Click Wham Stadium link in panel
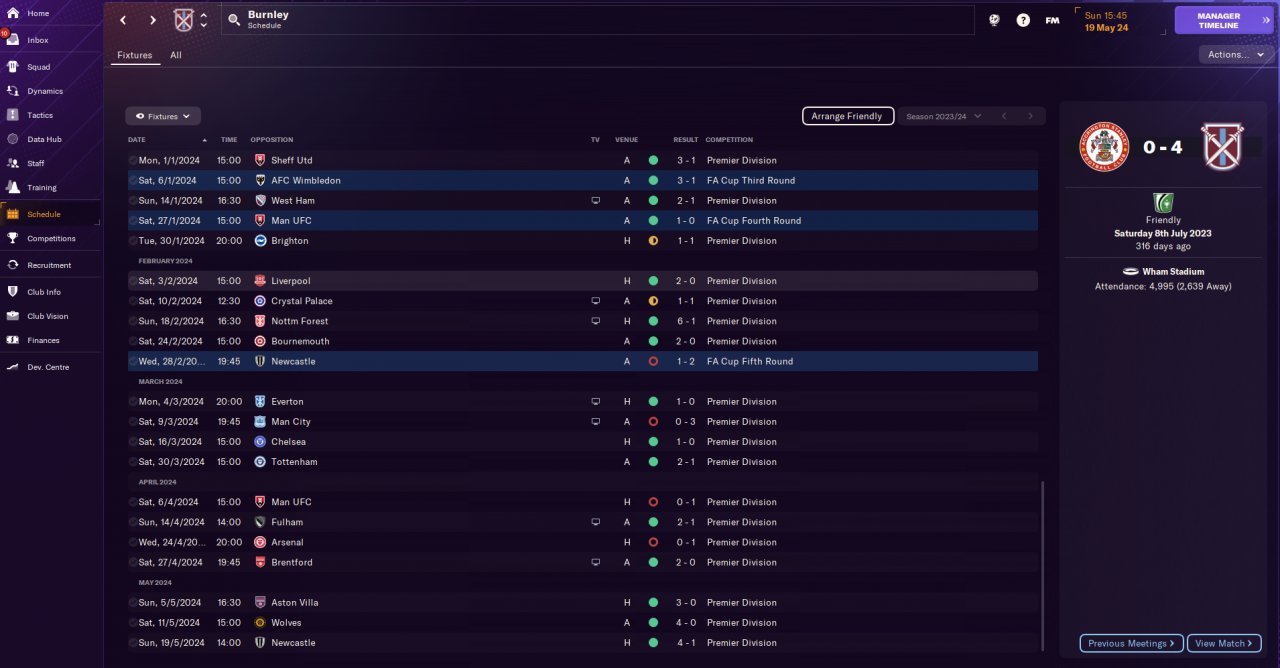Image resolution: width=1280 pixels, height=668 pixels. point(1175,271)
